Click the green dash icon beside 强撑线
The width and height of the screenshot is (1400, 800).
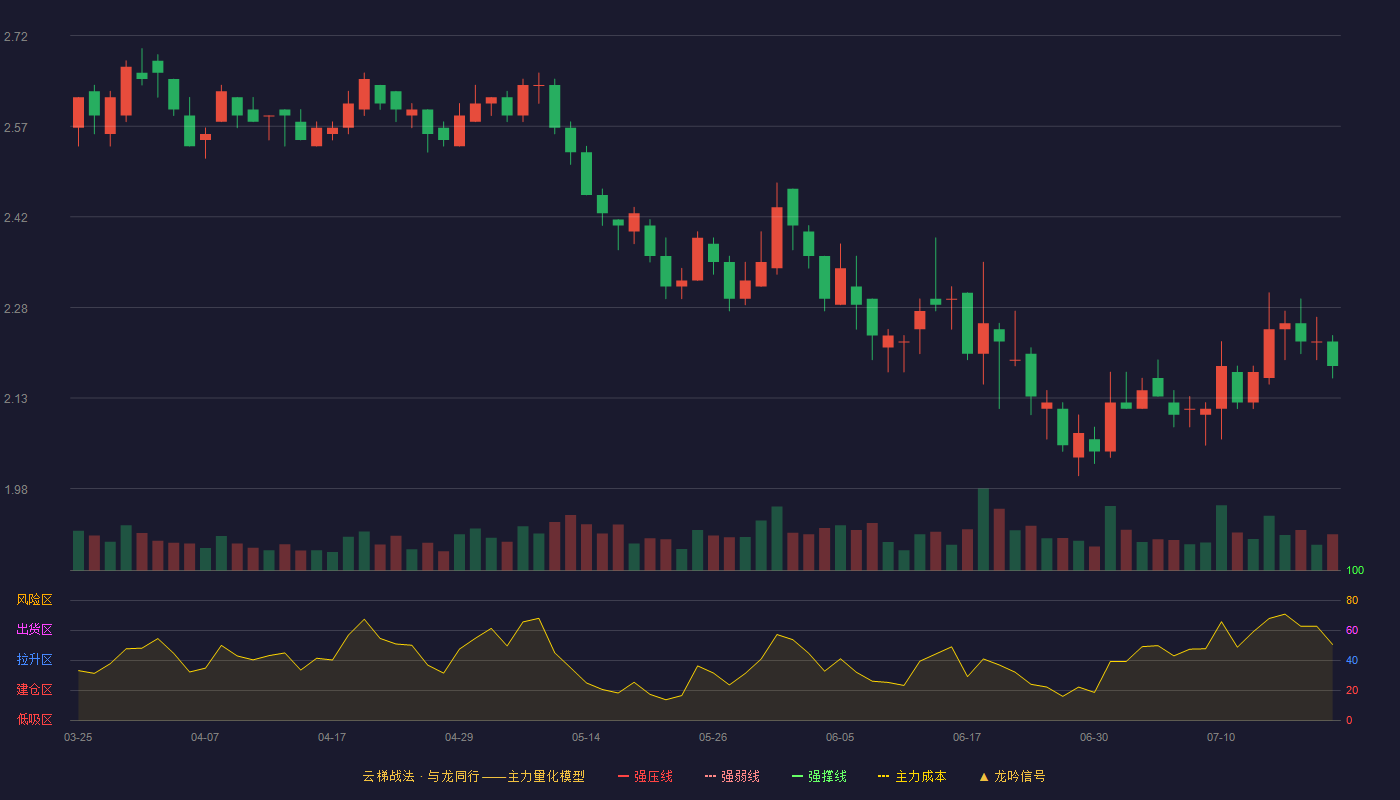tap(798, 776)
